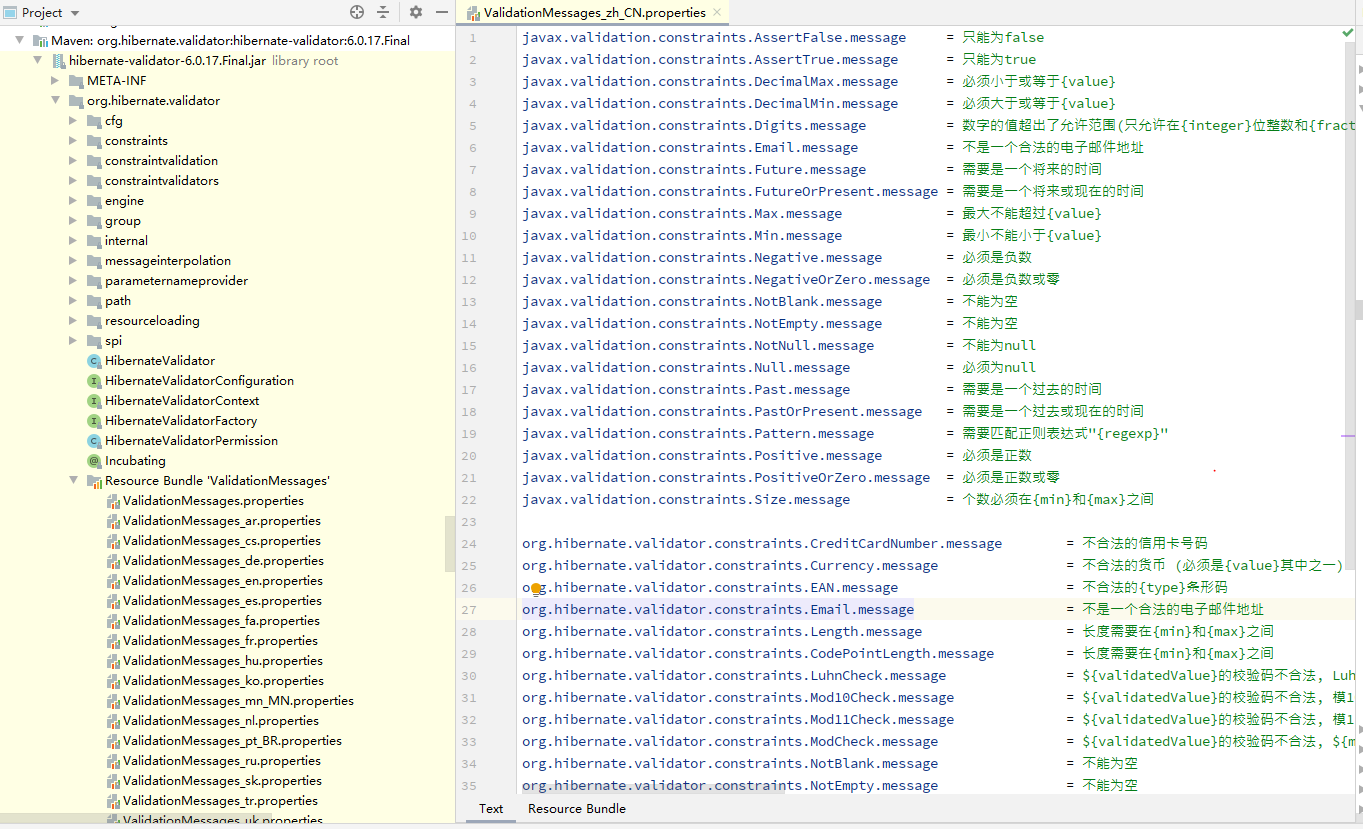Click the Maven library icon in tree

click(41, 41)
